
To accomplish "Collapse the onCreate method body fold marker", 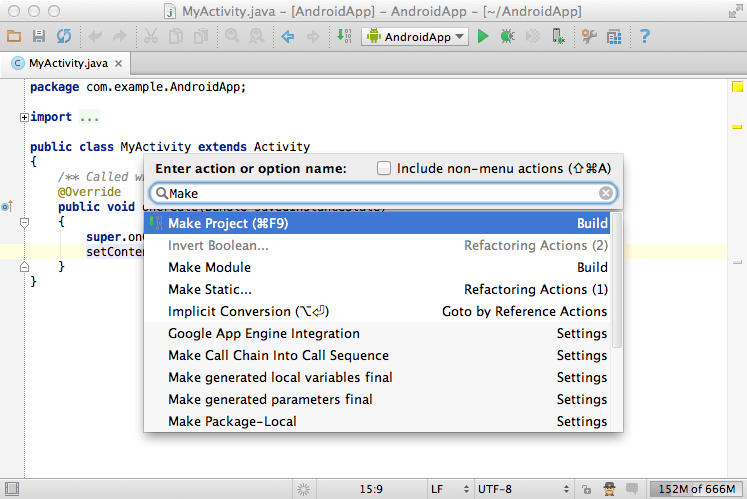I will (24, 222).
